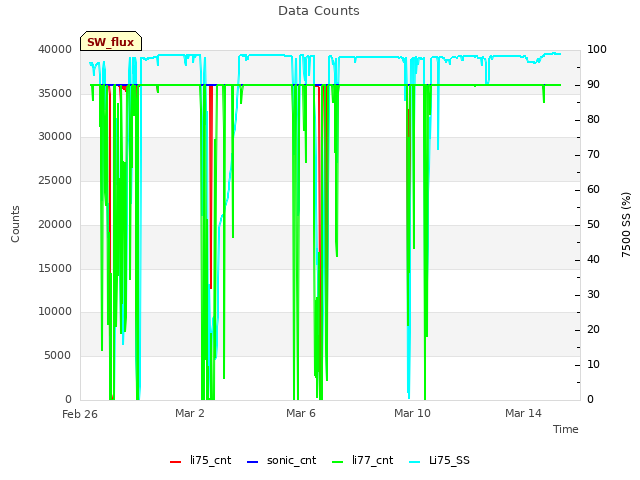The image size is (640, 480).
Task: Click the 60 right-axis tick label
Action: 593,190
